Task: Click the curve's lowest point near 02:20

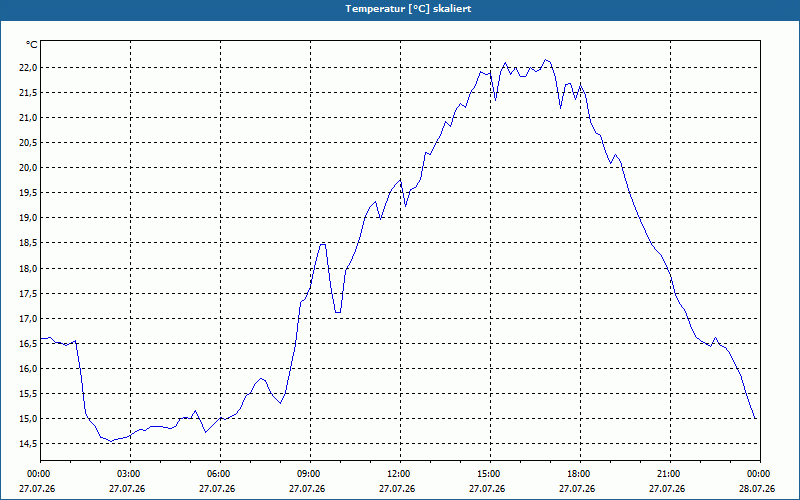Action: pyautogui.click(x=111, y=441)
